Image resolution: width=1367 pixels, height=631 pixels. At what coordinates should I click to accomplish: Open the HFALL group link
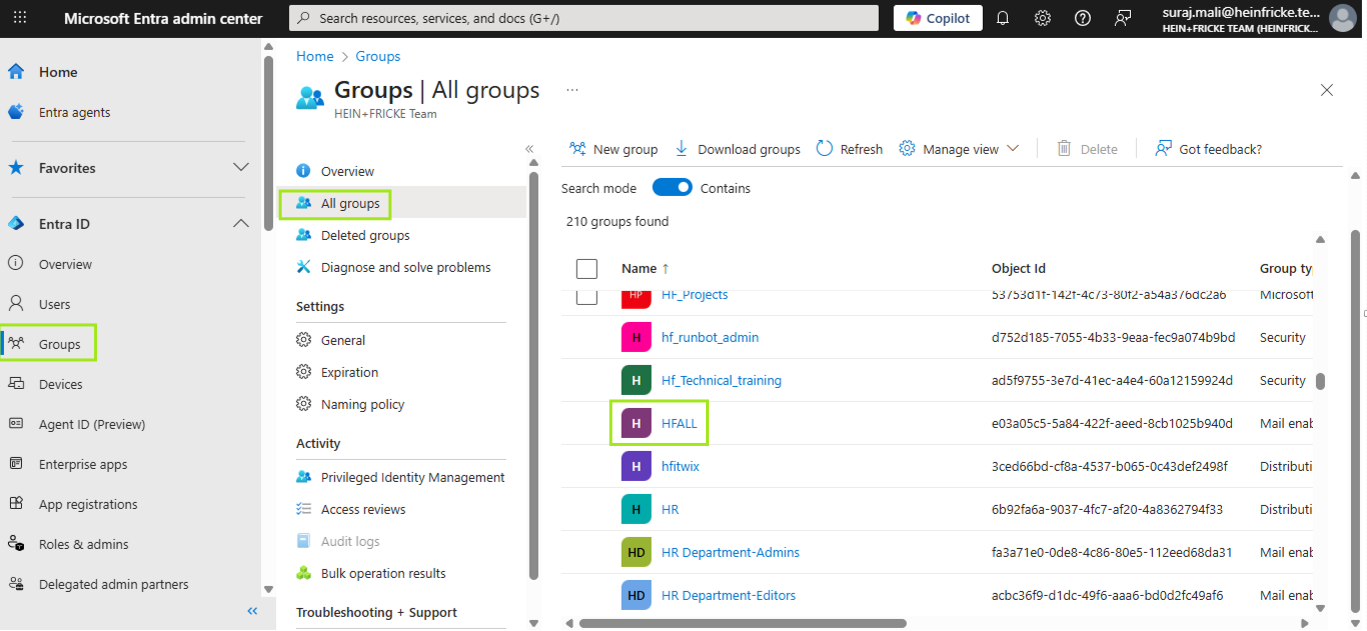(679, 423)
